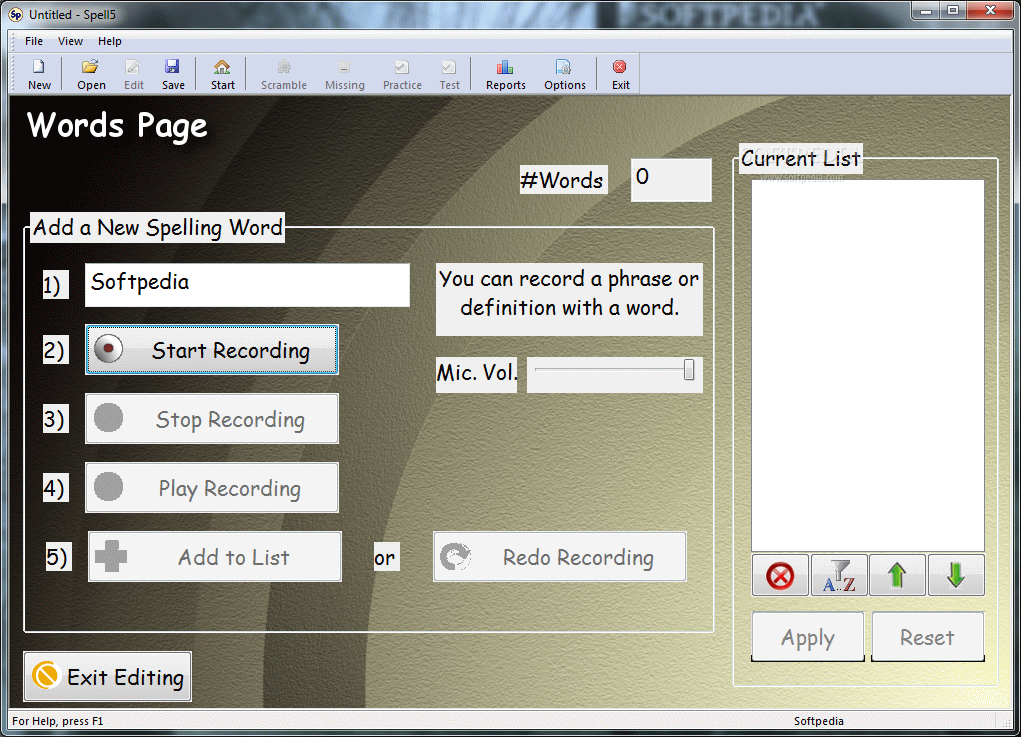Click the spelling word input field
Image resolution: width=1021 pixels, height=737 pixels.
[247, 285]
